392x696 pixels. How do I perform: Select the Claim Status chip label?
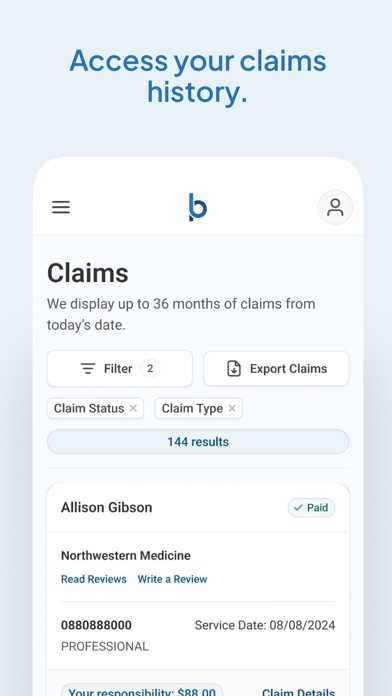[89, 408]
